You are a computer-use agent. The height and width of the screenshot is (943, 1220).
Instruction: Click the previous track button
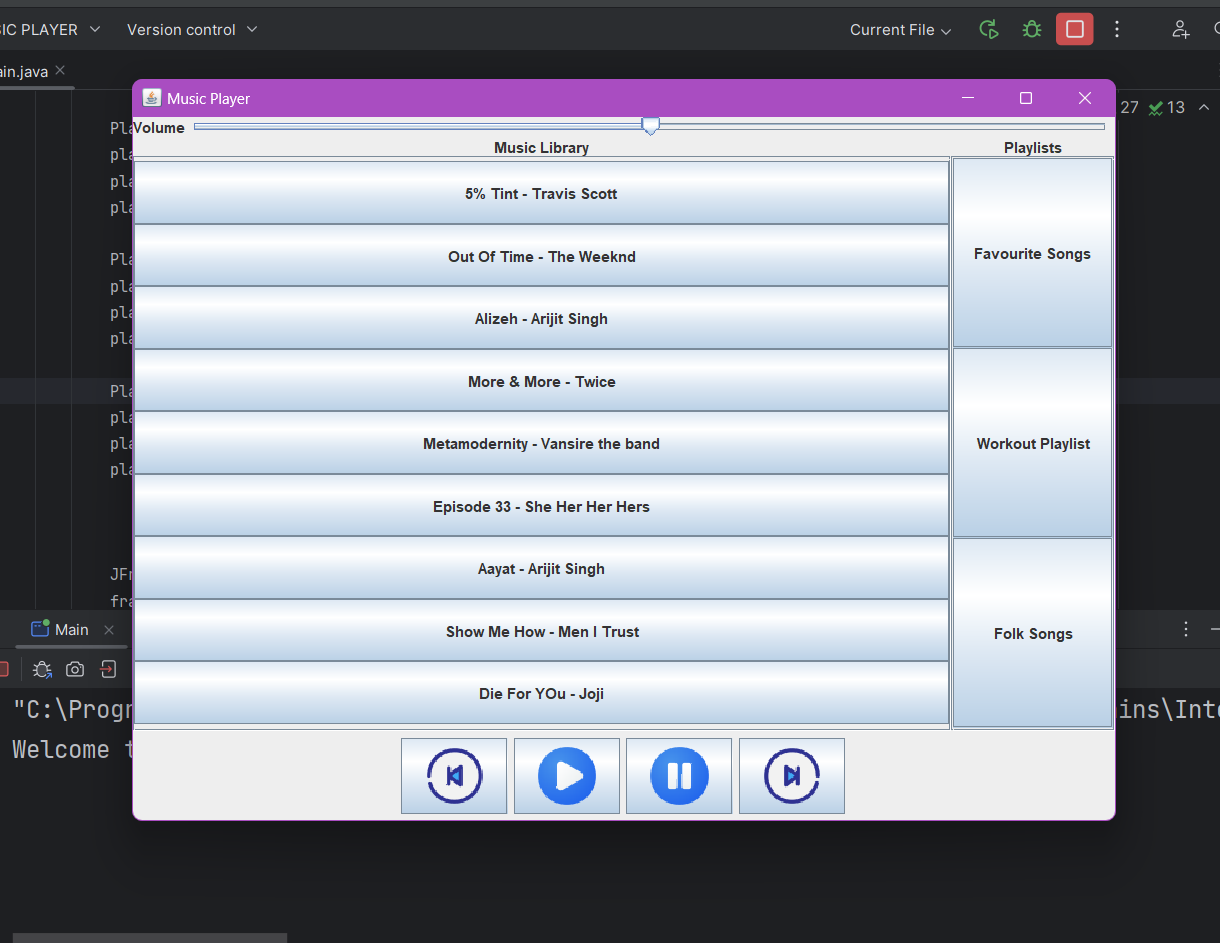pos(454,776)
